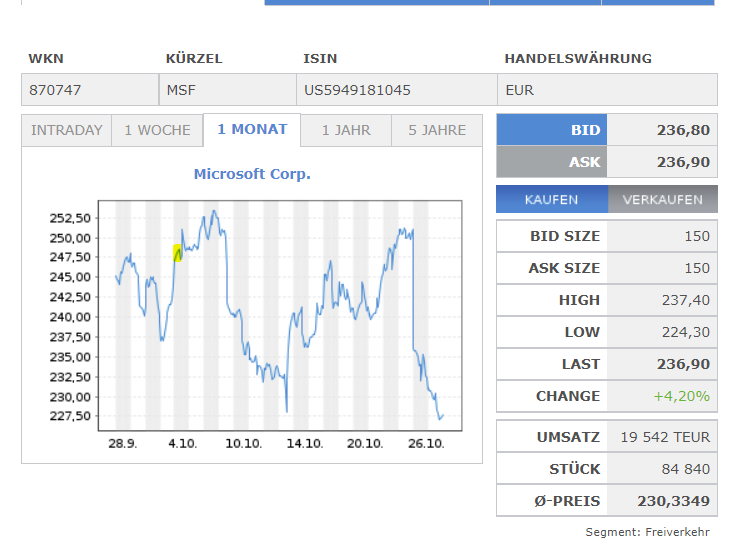The image size is (738, 541).
Task: Click the Segment: Freiverkehr note
Action: pyautogui.click(x=647, y=532)
